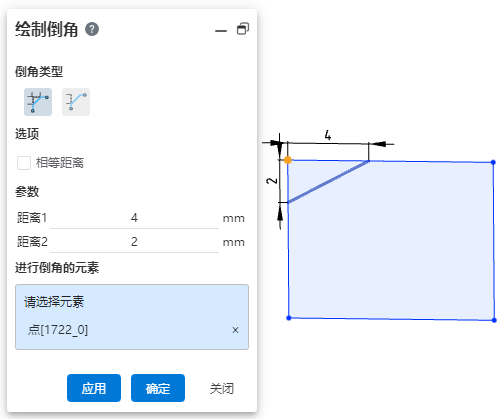Select the distance-angle chamfer type icon
The width and height of the screenshot is (504, 419).
pyautogui.click(x=76, y=102)
